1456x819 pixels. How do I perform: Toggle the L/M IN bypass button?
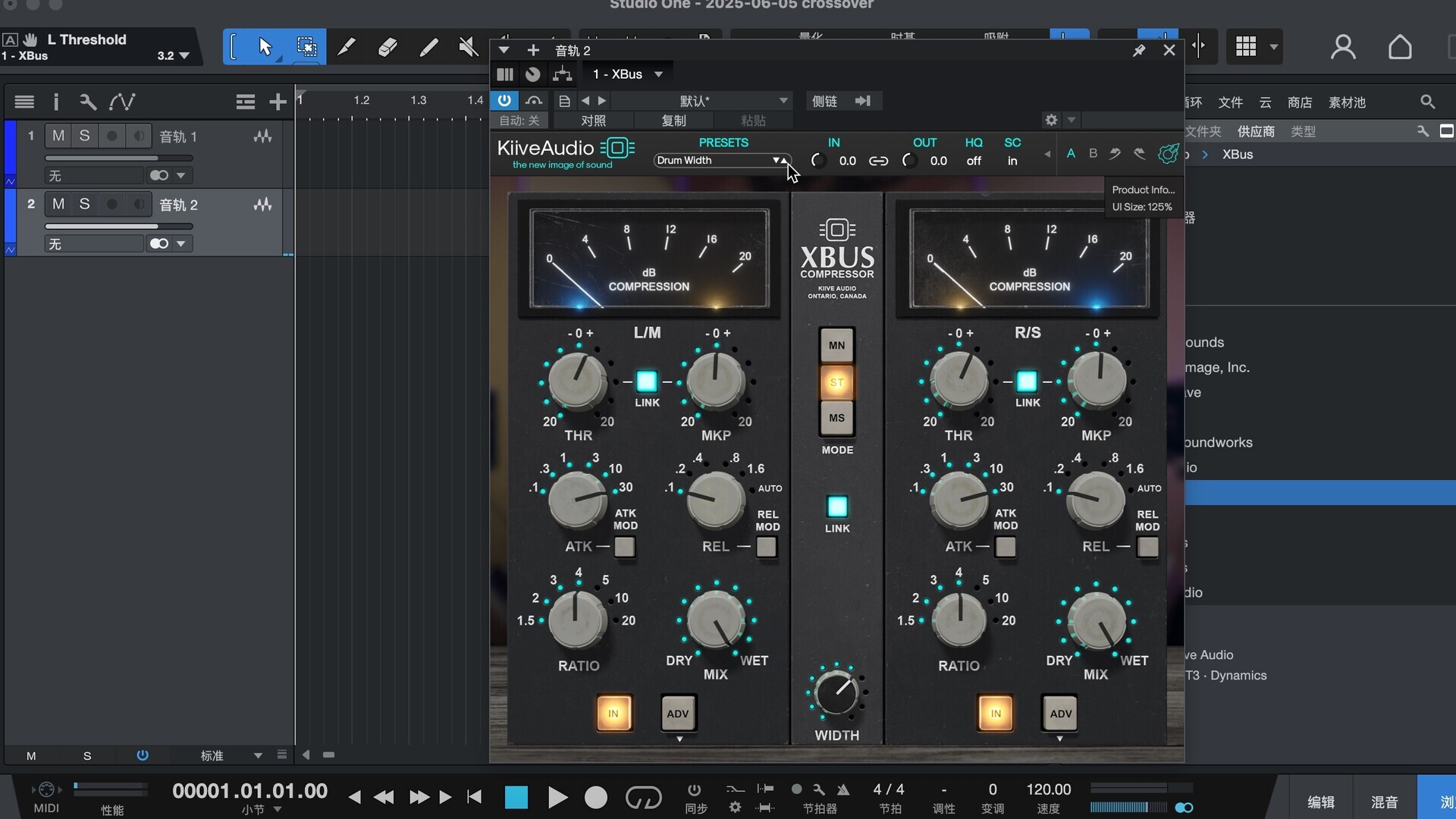pos(613,714)
